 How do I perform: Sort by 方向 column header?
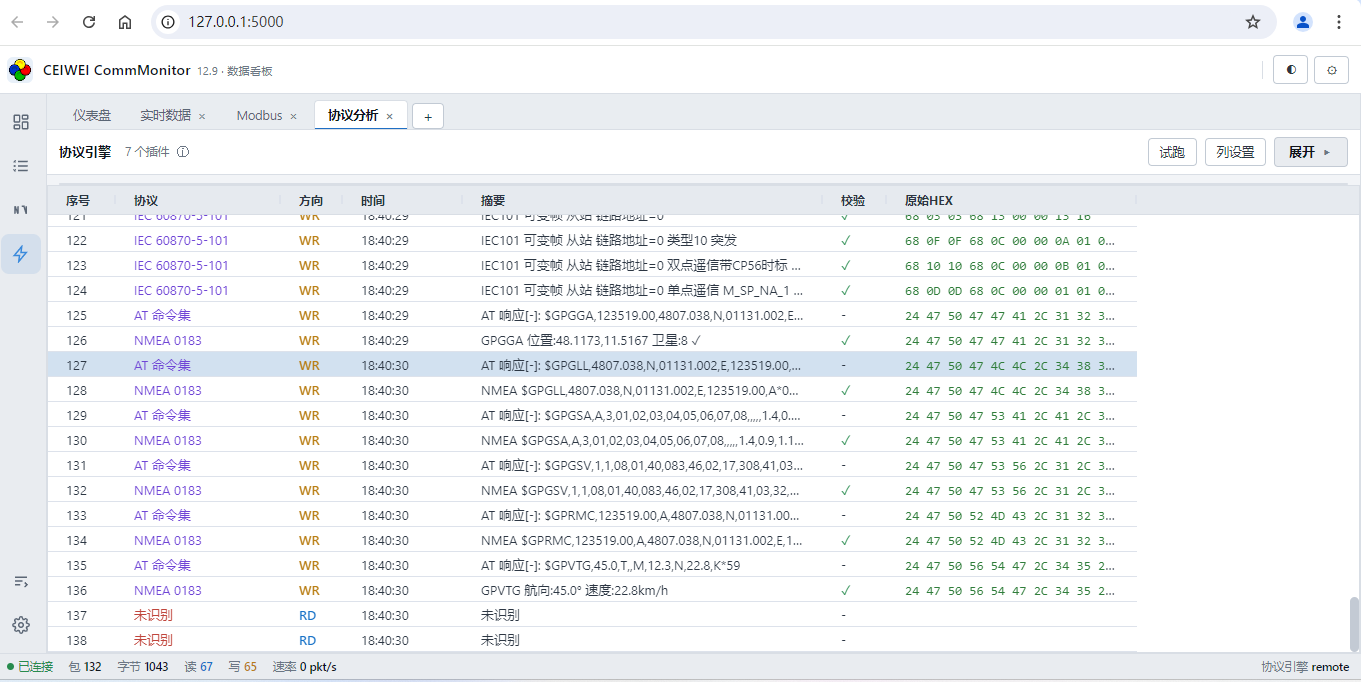(x=311, y=200)
